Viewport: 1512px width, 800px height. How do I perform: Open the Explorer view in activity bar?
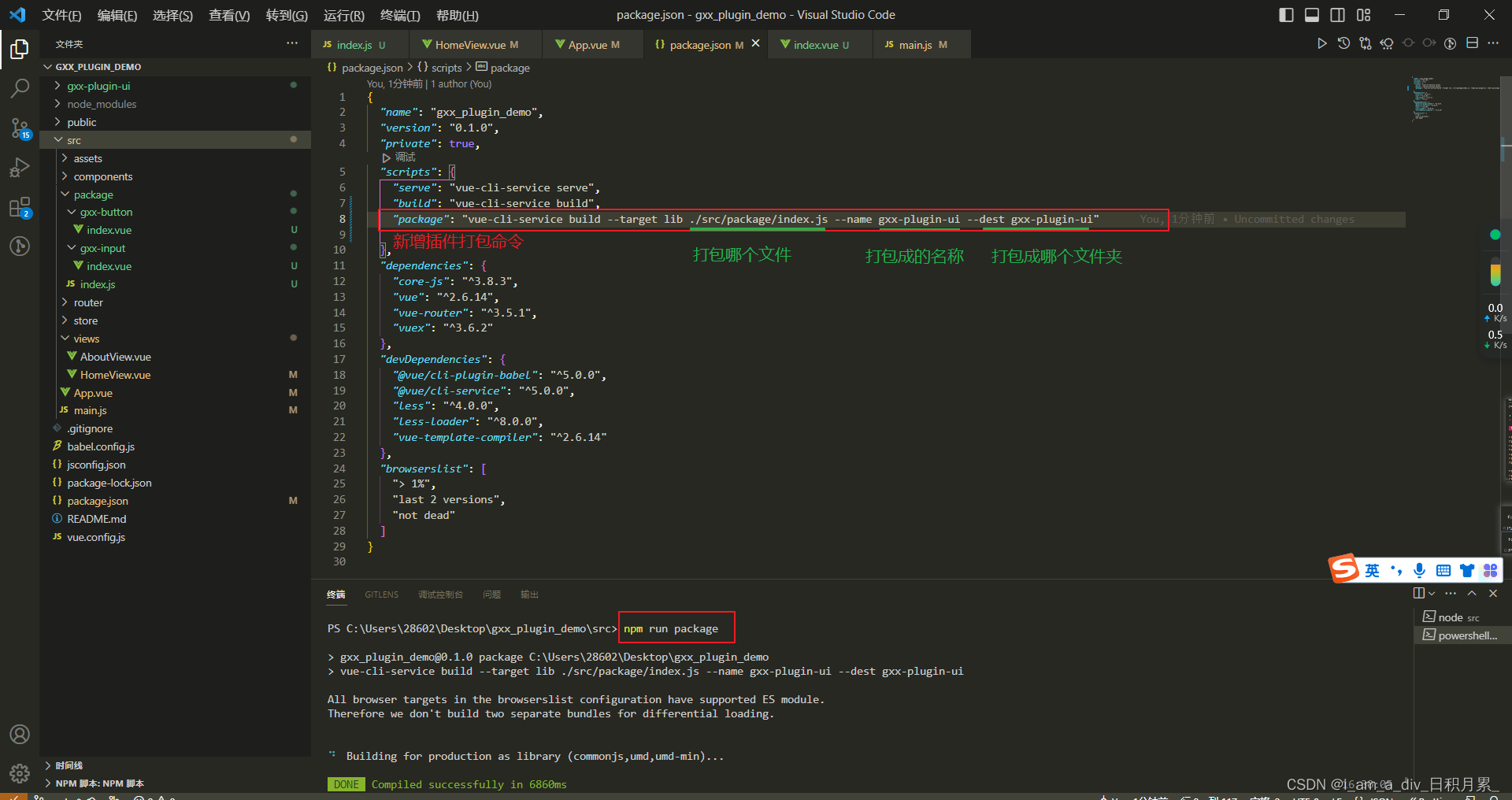tap(20, 50)
